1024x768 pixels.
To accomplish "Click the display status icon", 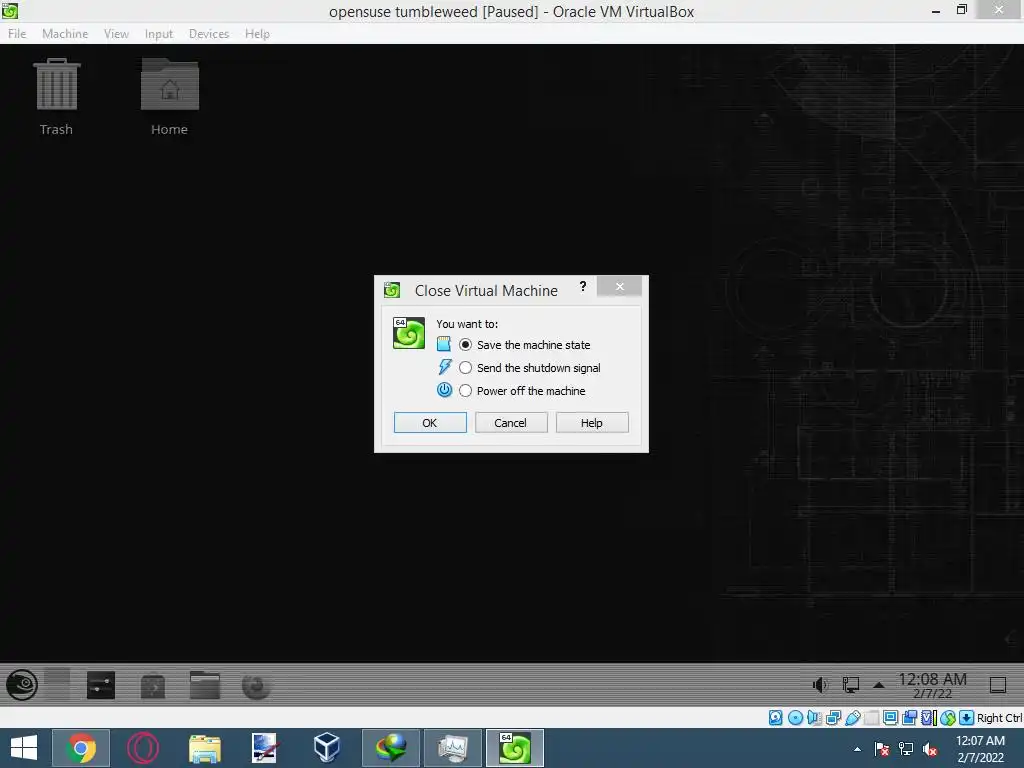I will click(890, 718).
